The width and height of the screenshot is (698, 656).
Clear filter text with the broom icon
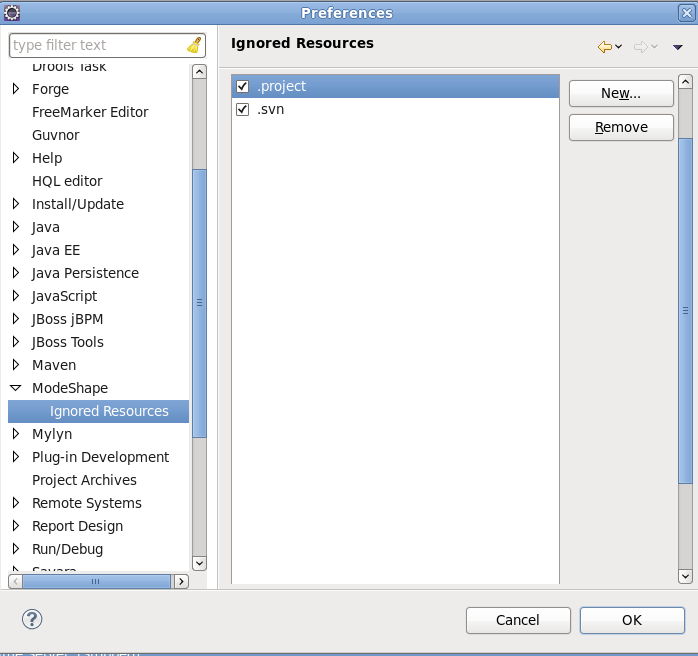(x=194, y=45)
